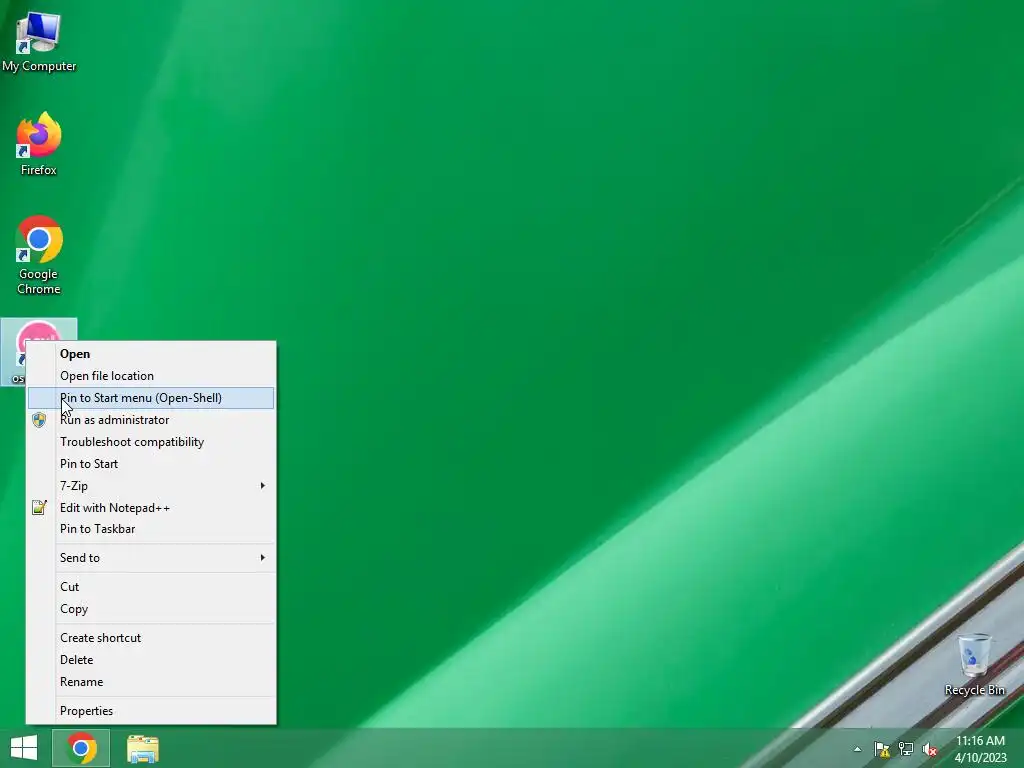The height and width of the screenshot is (768, 1024).
Task: Click Pin to Start entry
Action: click(151, 464)
